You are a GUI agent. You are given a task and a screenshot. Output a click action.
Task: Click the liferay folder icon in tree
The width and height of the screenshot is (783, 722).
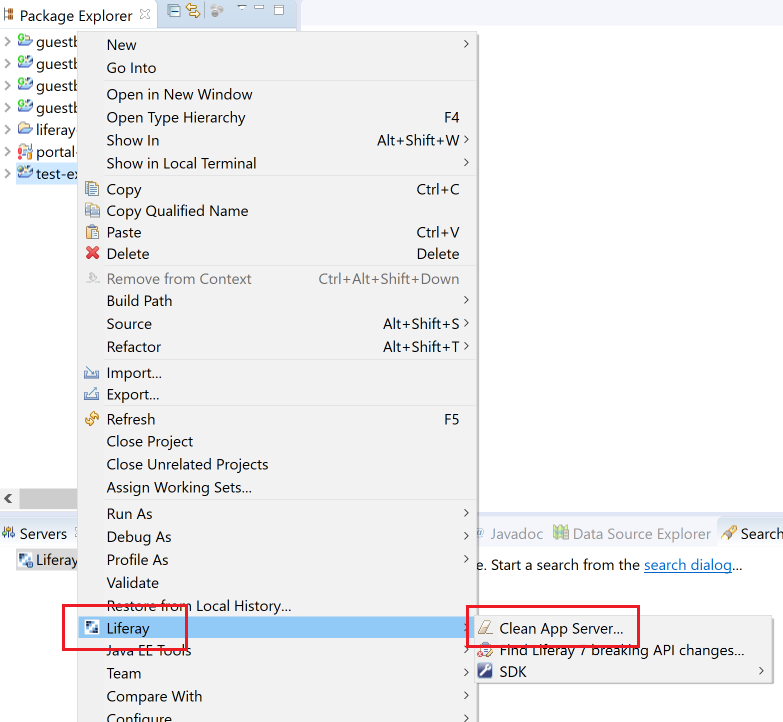point(25,128)
